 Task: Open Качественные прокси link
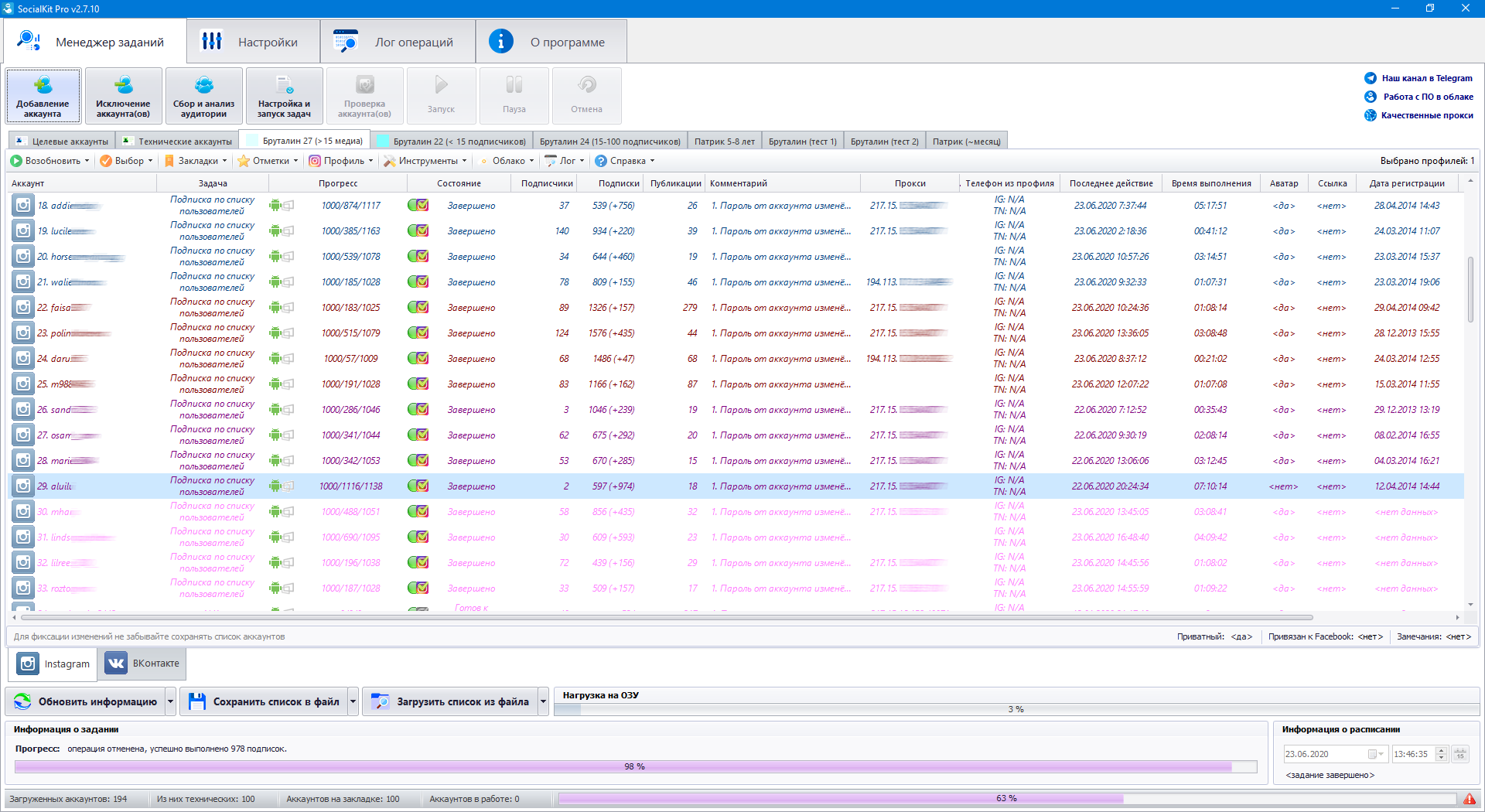[x=1427, y=115]
